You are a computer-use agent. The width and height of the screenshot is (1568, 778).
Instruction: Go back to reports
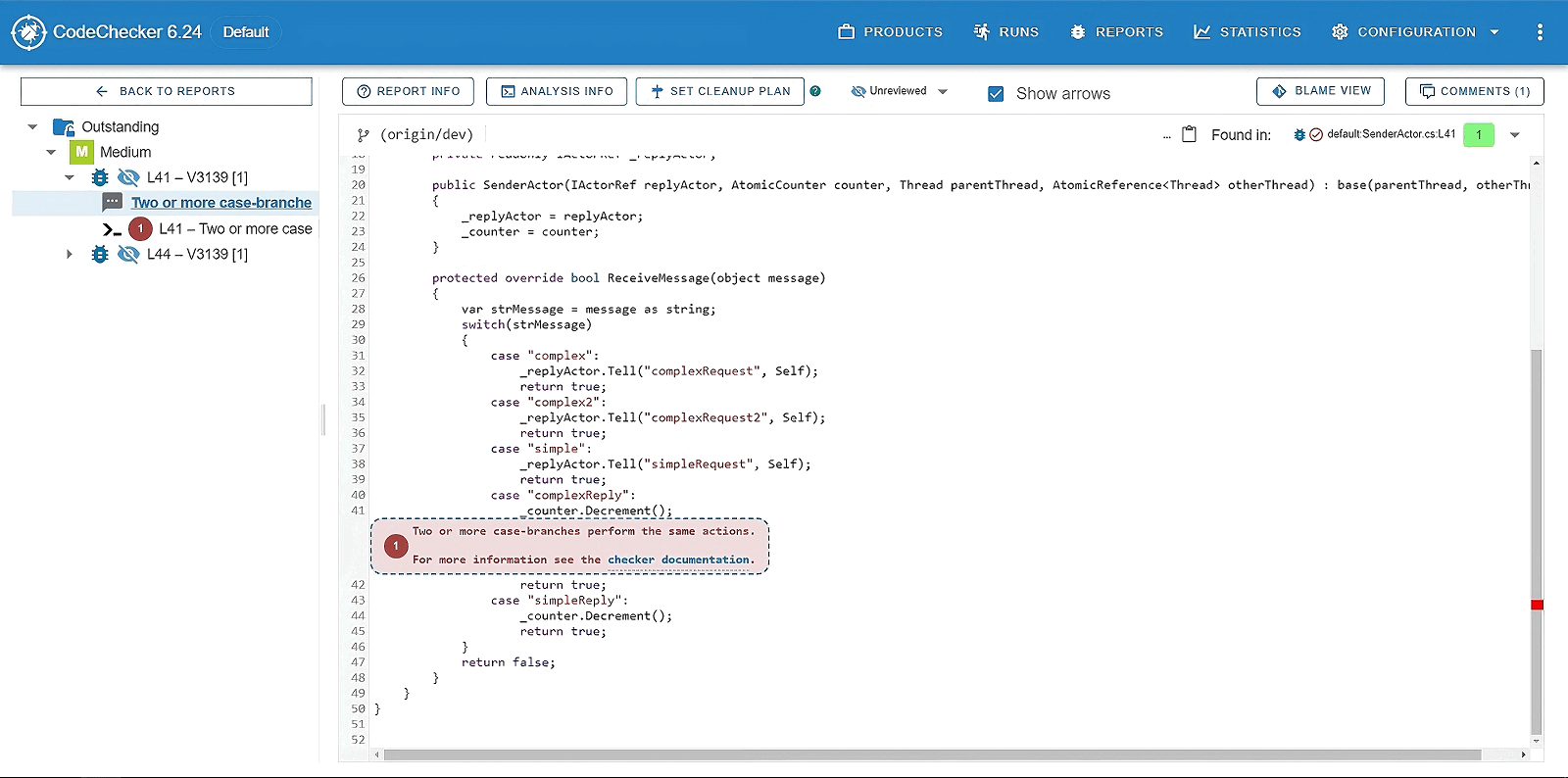(x=167, y=91)
